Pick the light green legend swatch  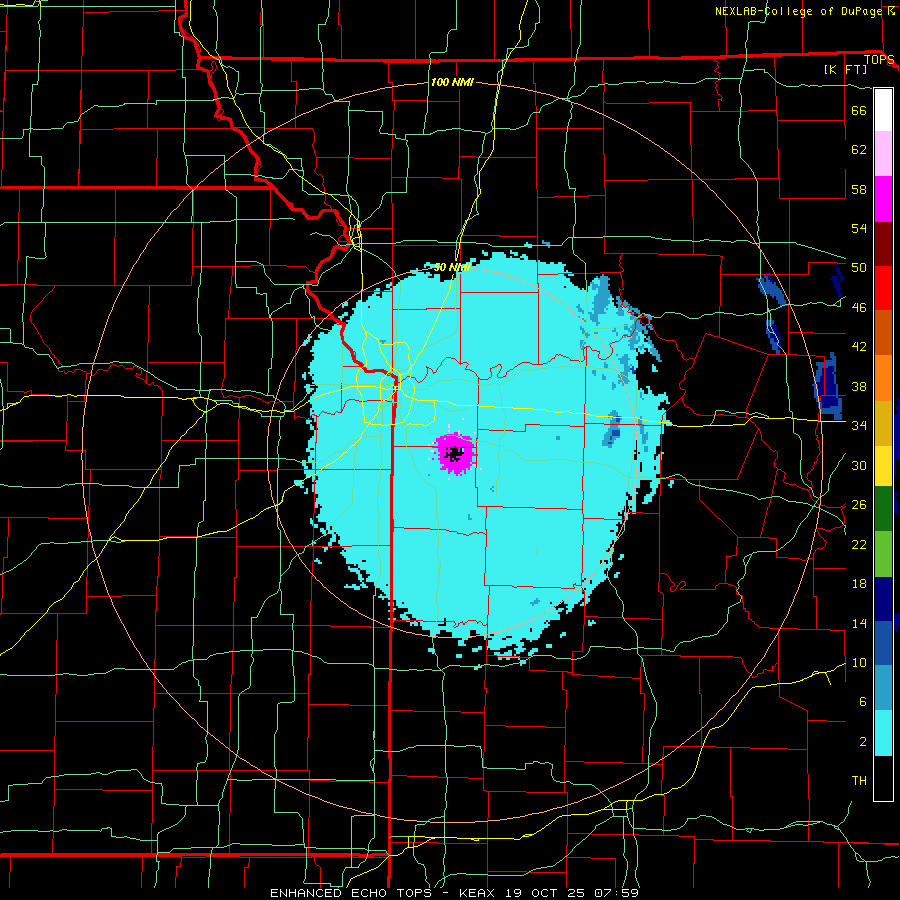(883, 553)
